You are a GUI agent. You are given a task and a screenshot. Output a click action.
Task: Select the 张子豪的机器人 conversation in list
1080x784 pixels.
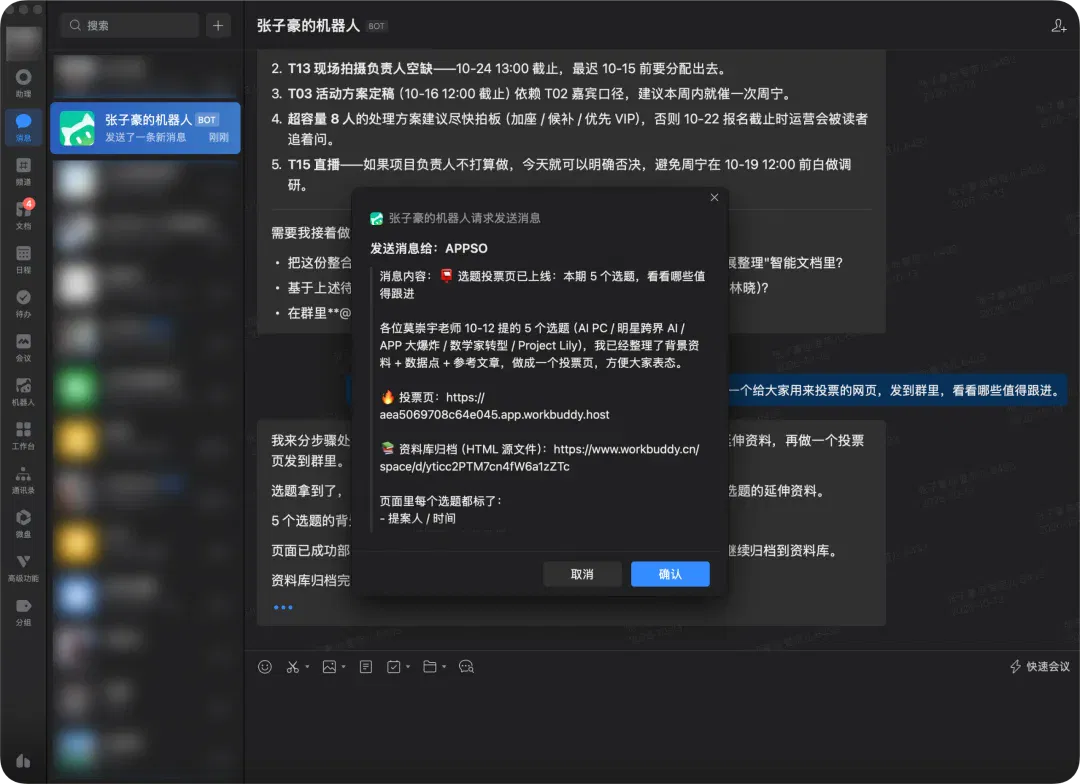(x=145, y=127)
